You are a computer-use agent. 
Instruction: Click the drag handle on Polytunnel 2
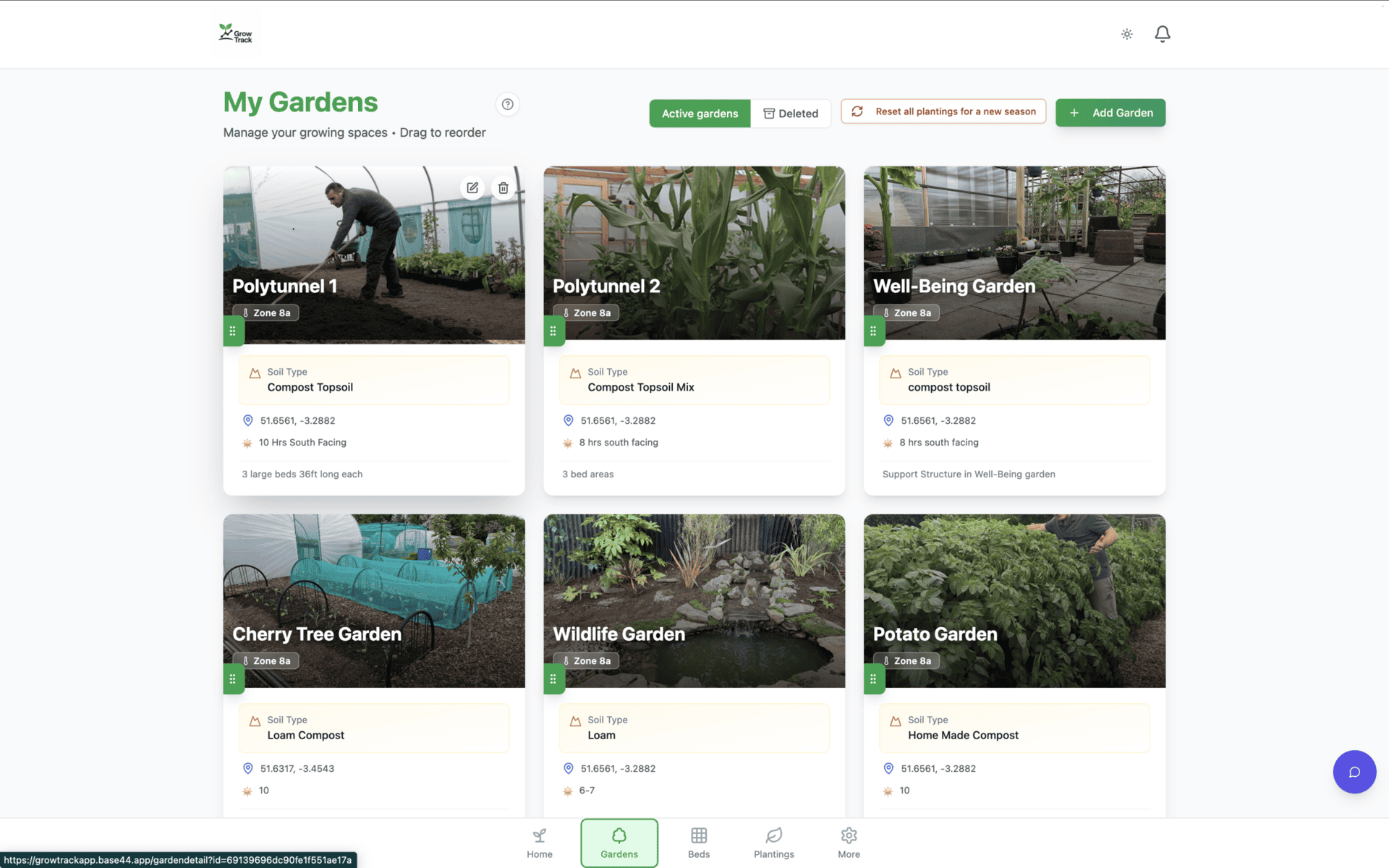(x=553, y=331)
